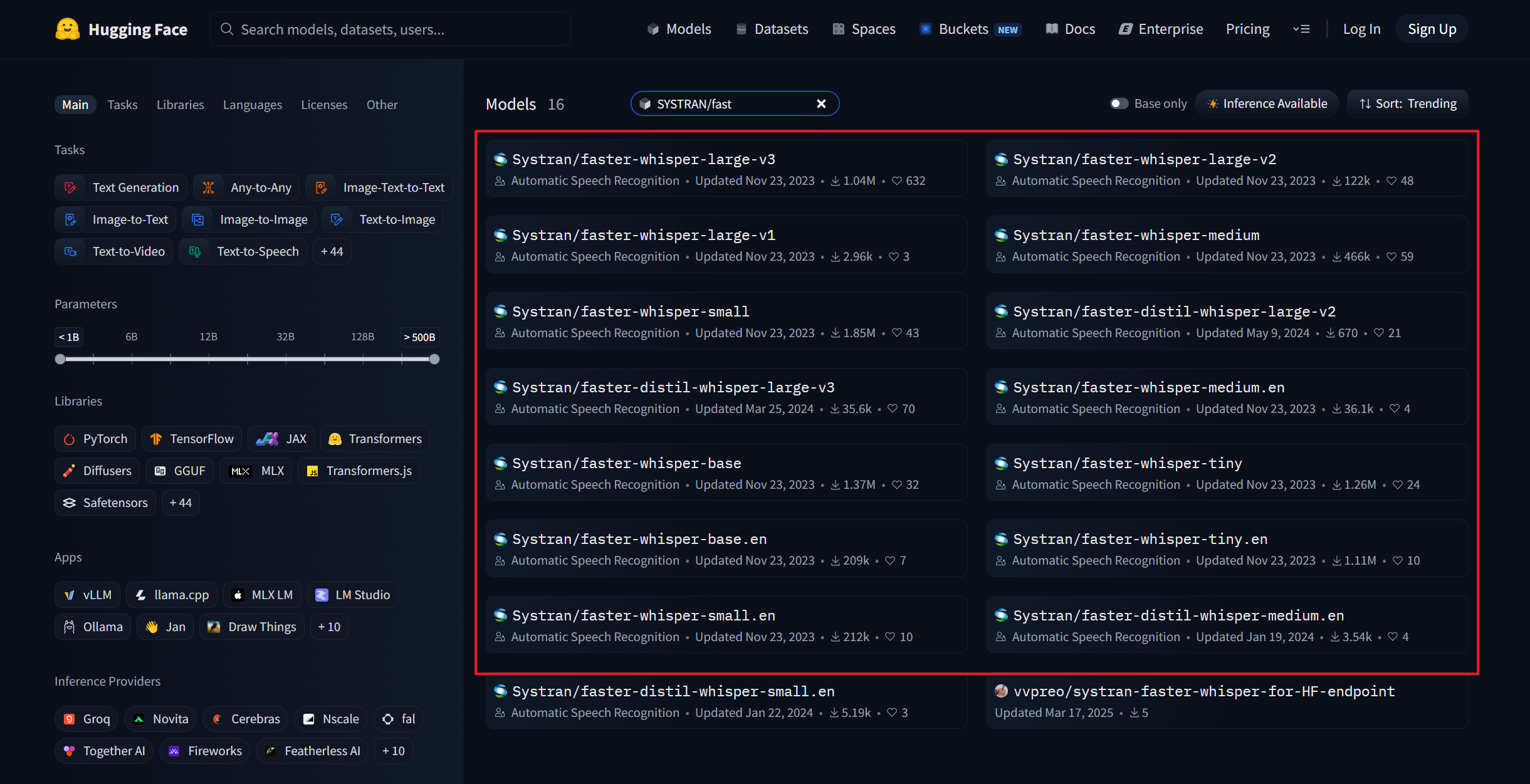Click the Hugging Face emoji logo

coord(68,29)
